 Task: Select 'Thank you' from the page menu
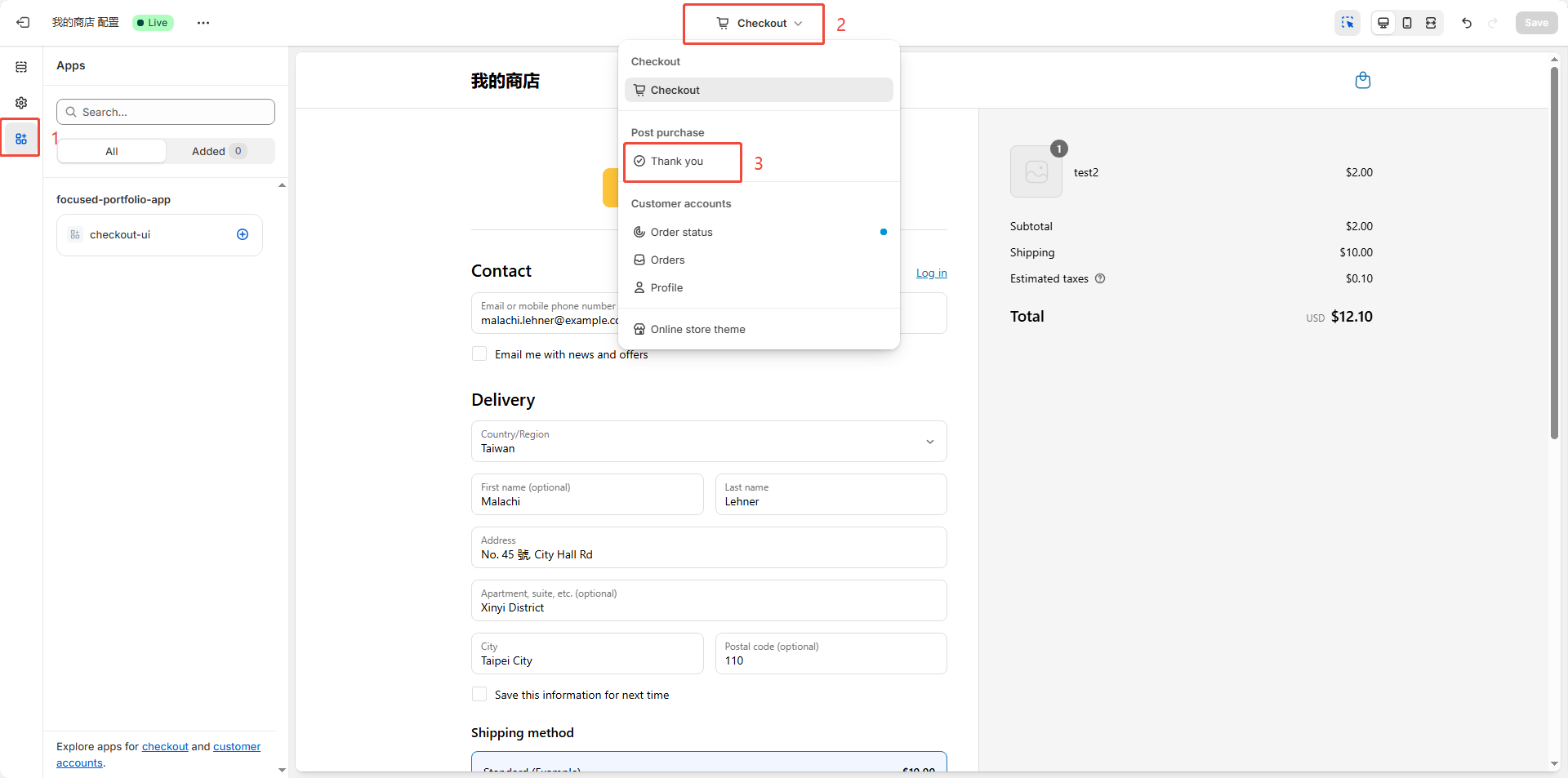tap(677, 162)
